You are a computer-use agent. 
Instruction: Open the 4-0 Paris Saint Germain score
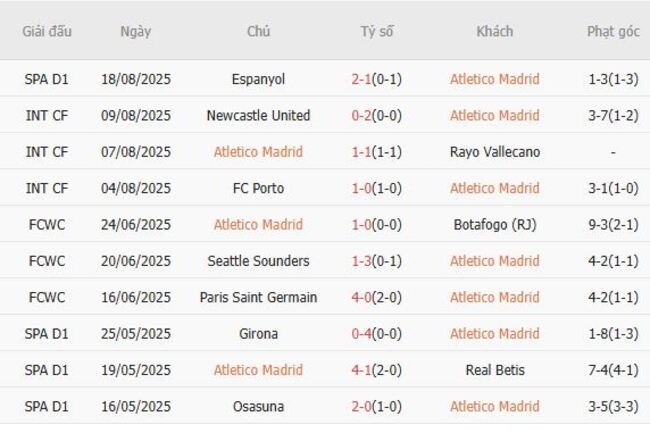[x=361, y=297]
